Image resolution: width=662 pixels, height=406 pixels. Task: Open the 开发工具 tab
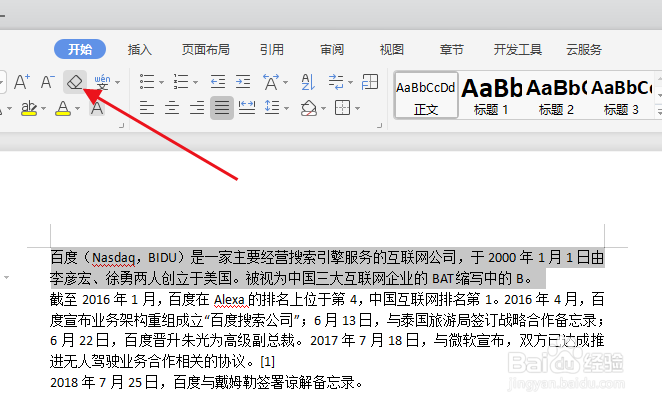pyautogui.click(x=518, y=50)
